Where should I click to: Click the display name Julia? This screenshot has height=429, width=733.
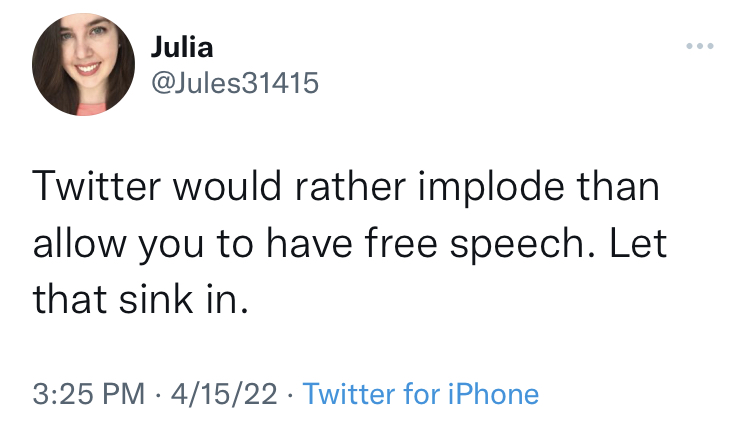(x=182, y=47)
